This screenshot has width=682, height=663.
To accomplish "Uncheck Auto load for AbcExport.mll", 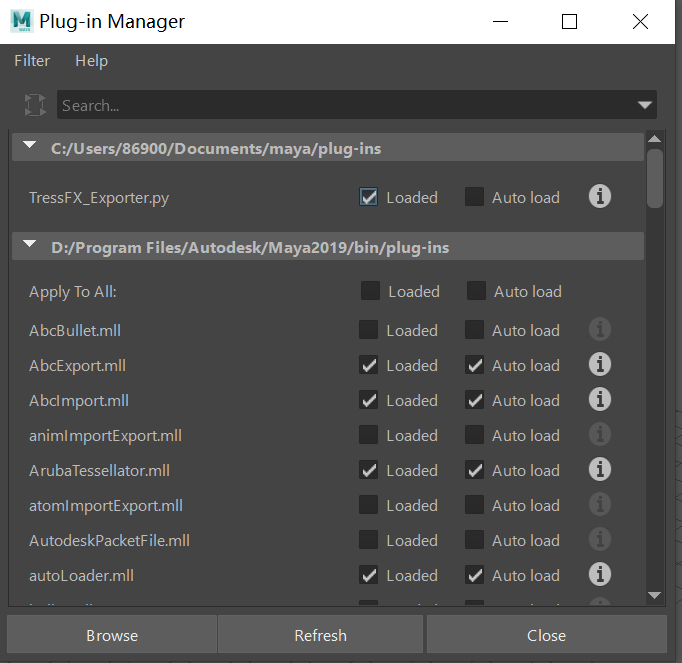I will pos(474,365).
